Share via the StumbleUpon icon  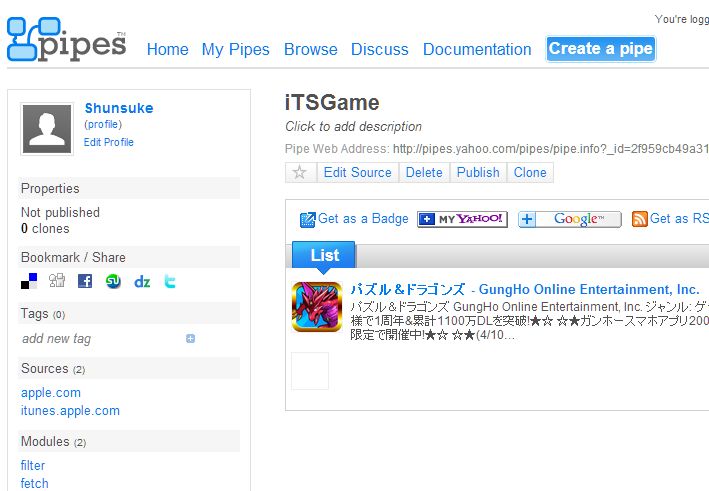[113, 281]
